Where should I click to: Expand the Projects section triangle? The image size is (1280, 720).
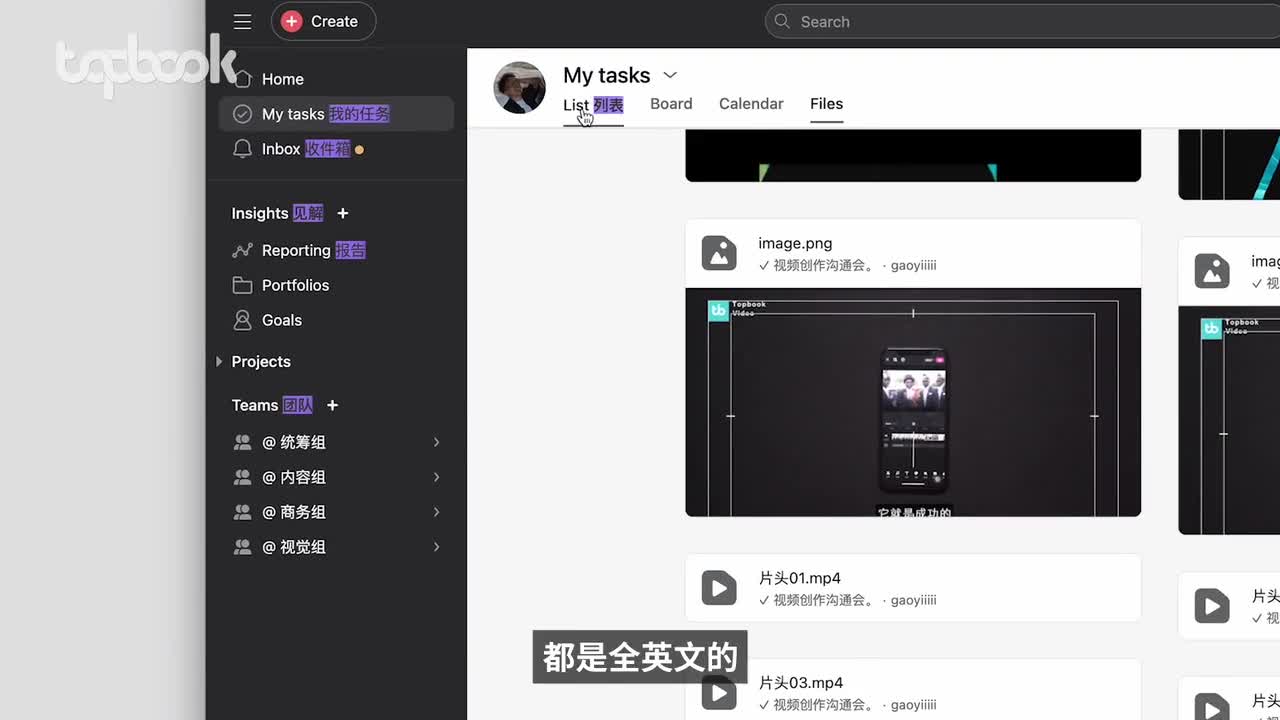pos(219,362)
